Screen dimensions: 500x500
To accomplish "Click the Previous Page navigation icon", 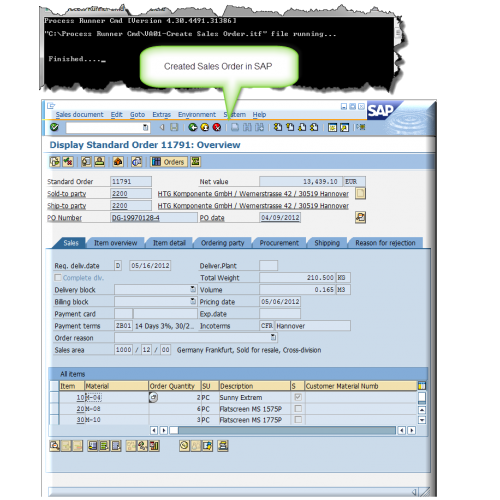I will (x=290, y=127).
